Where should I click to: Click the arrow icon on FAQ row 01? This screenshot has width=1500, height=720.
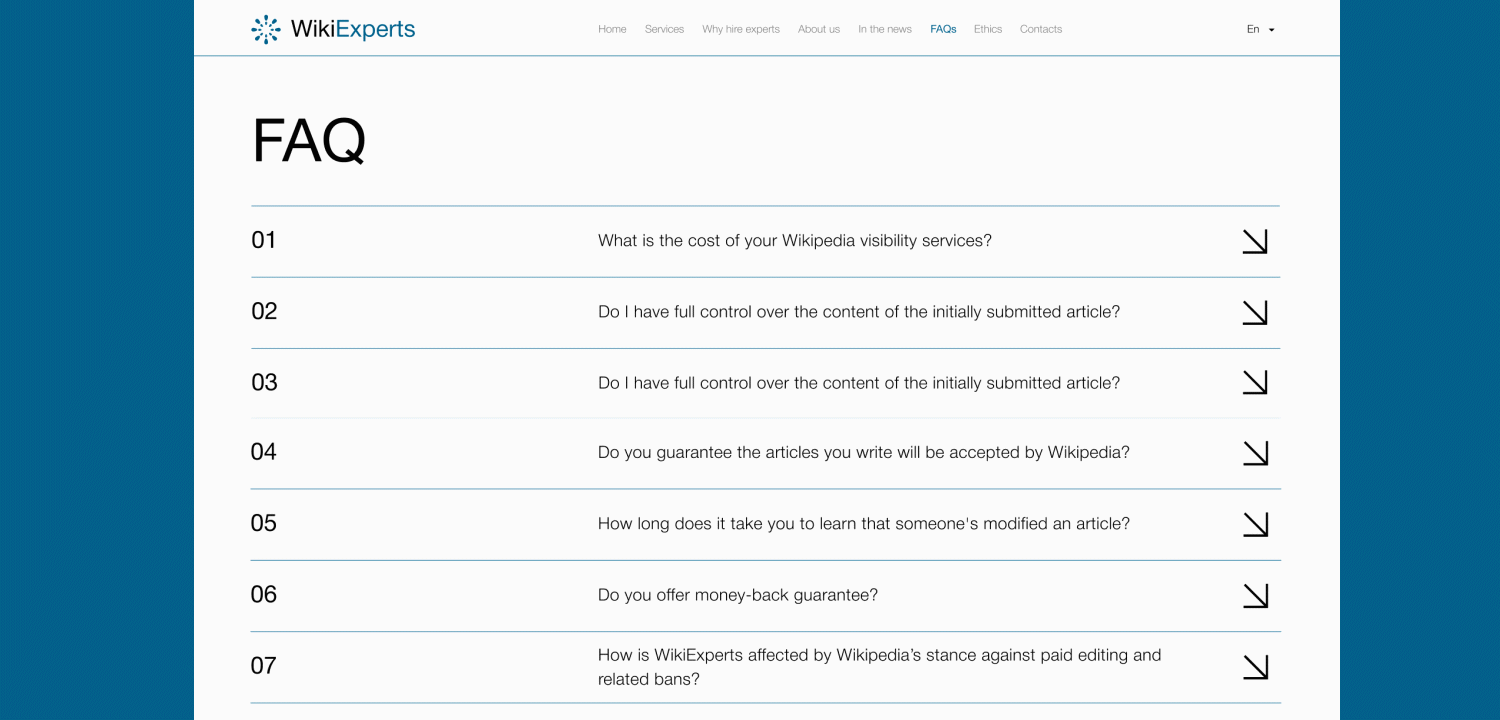click(1255, 241)
